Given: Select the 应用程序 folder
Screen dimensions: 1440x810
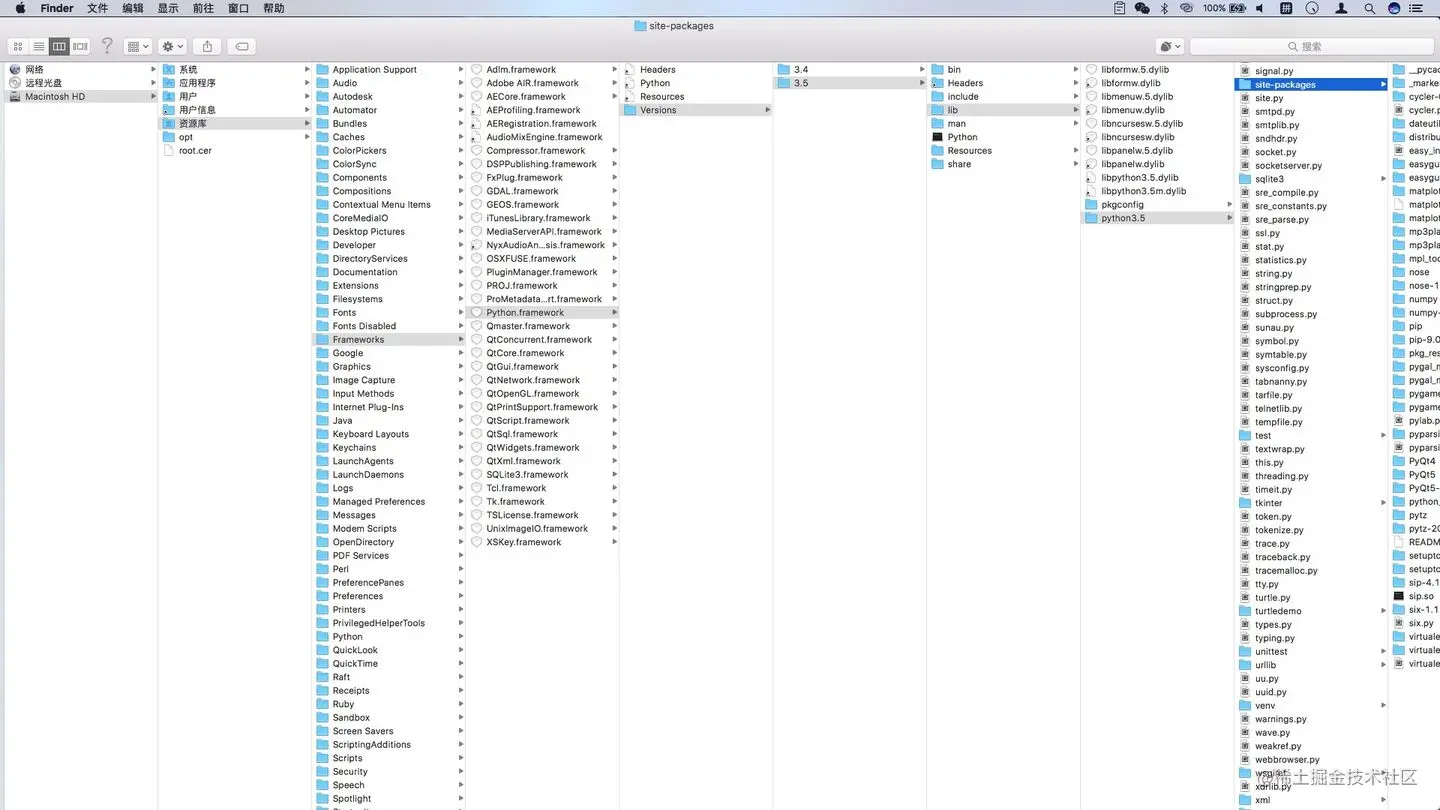Looking at the screenshot, I should (x=236, y=83).
